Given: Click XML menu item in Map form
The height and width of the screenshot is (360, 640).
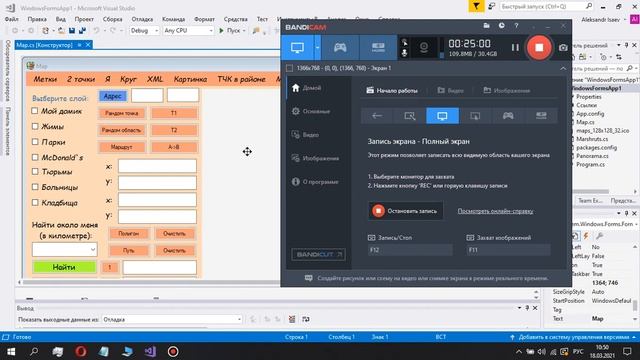Looking at the screenshot, I should tap(155, 79).
